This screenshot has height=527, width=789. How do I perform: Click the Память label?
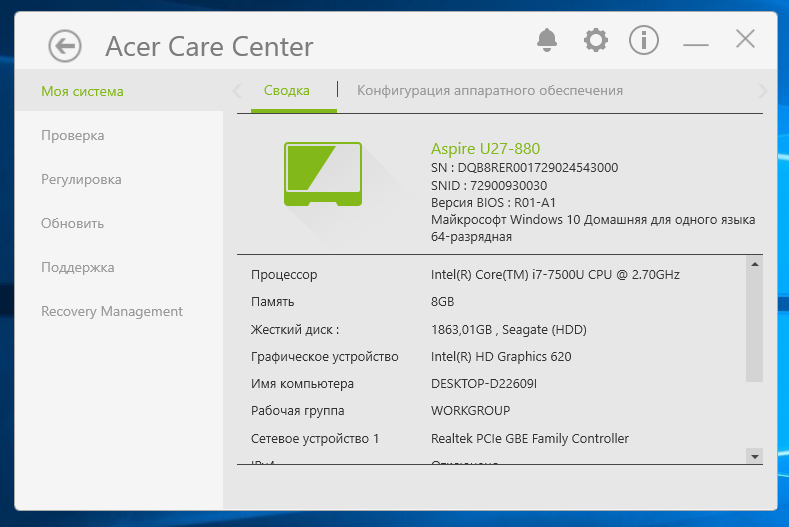pyautogui.click(x=273, y=302)
